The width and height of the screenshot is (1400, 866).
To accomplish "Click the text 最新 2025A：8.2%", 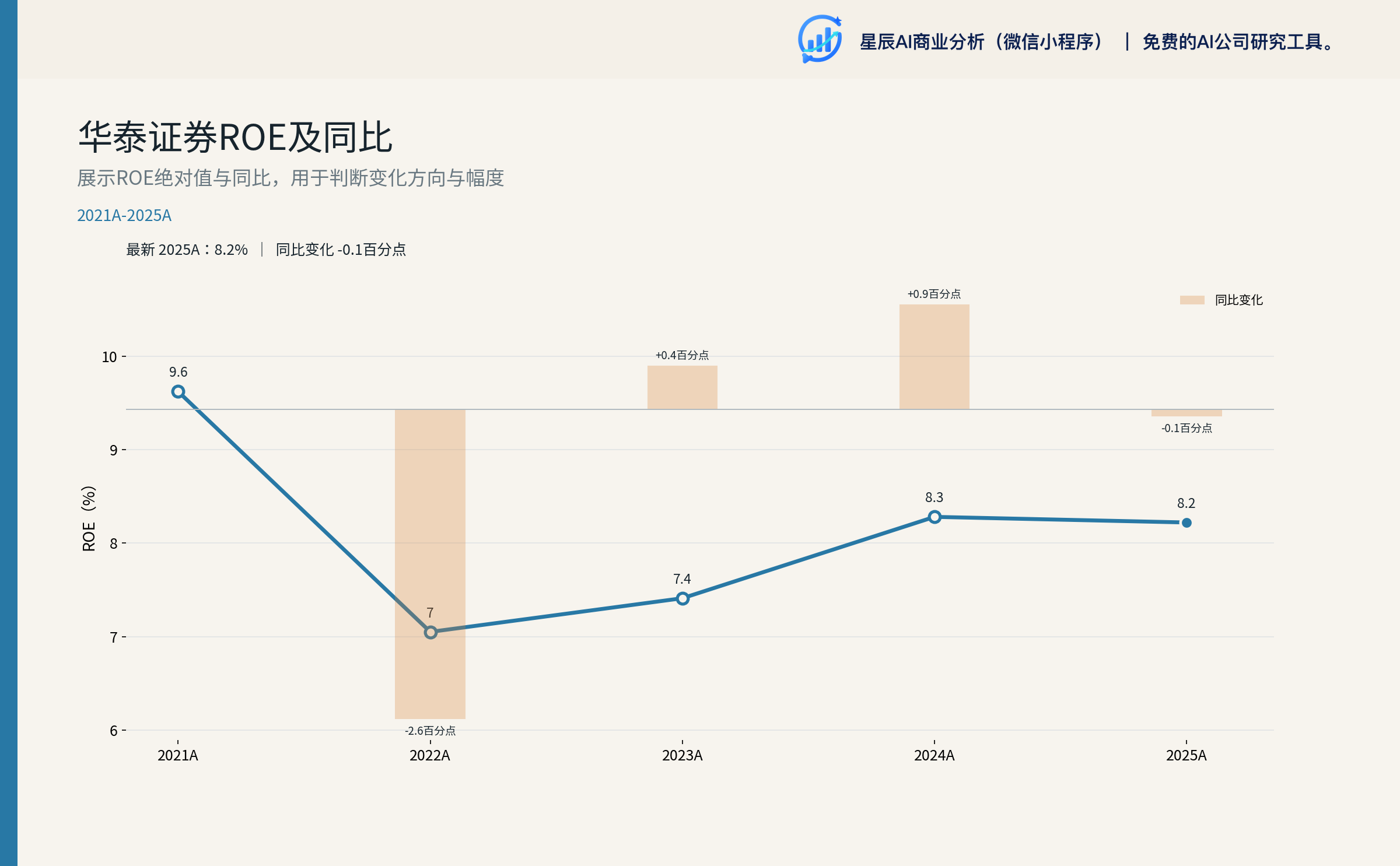I will pyautogui.click(x=187, y=250).
